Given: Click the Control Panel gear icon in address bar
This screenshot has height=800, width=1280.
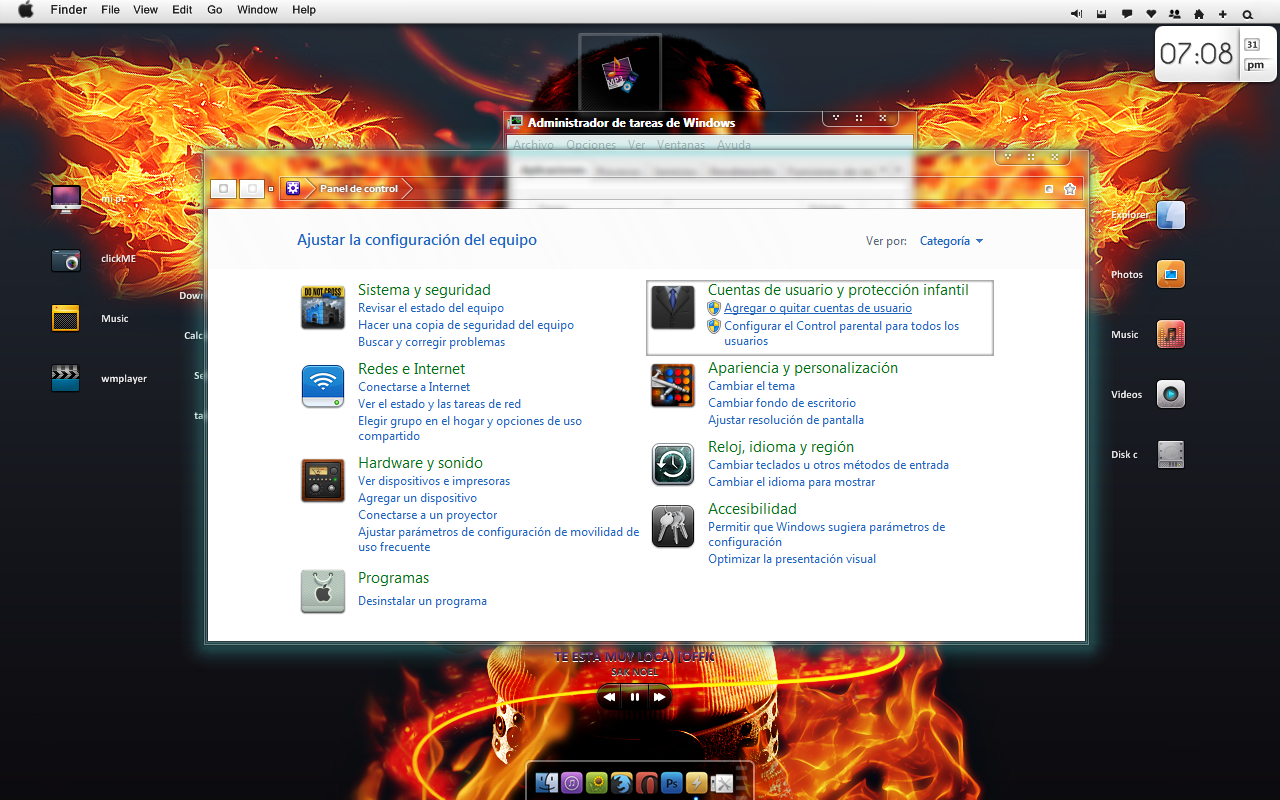Looking at the screenshot, I should pyautogui.click(x=293, y=188).
